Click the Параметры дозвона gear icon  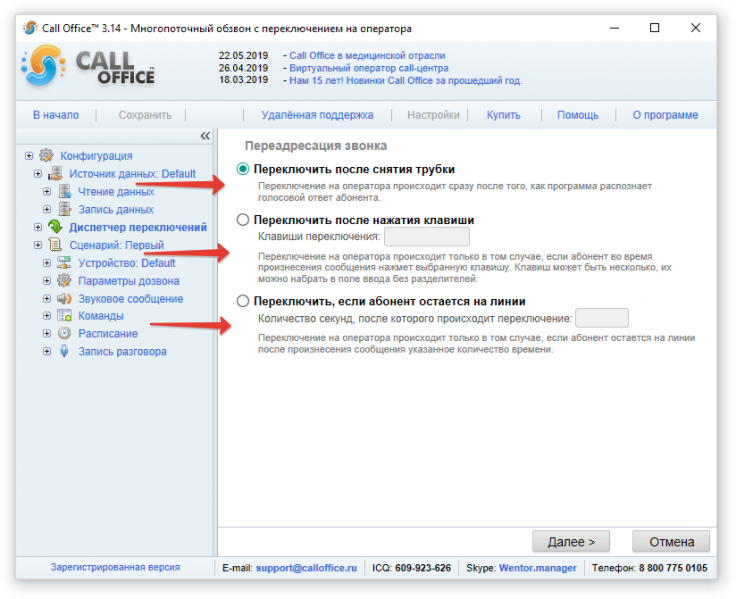coord(64,281)
